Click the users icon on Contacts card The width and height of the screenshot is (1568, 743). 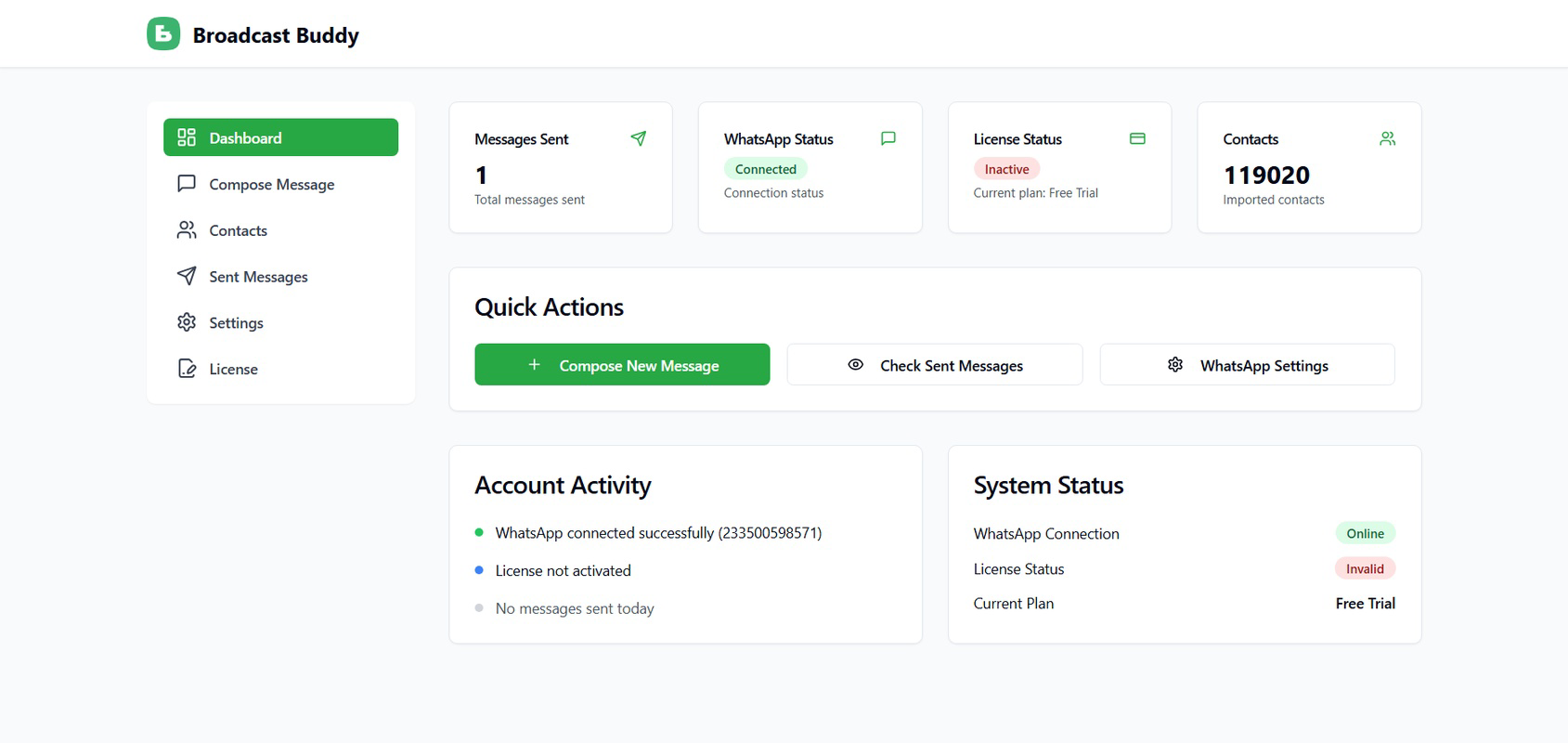coord(1387,138)
